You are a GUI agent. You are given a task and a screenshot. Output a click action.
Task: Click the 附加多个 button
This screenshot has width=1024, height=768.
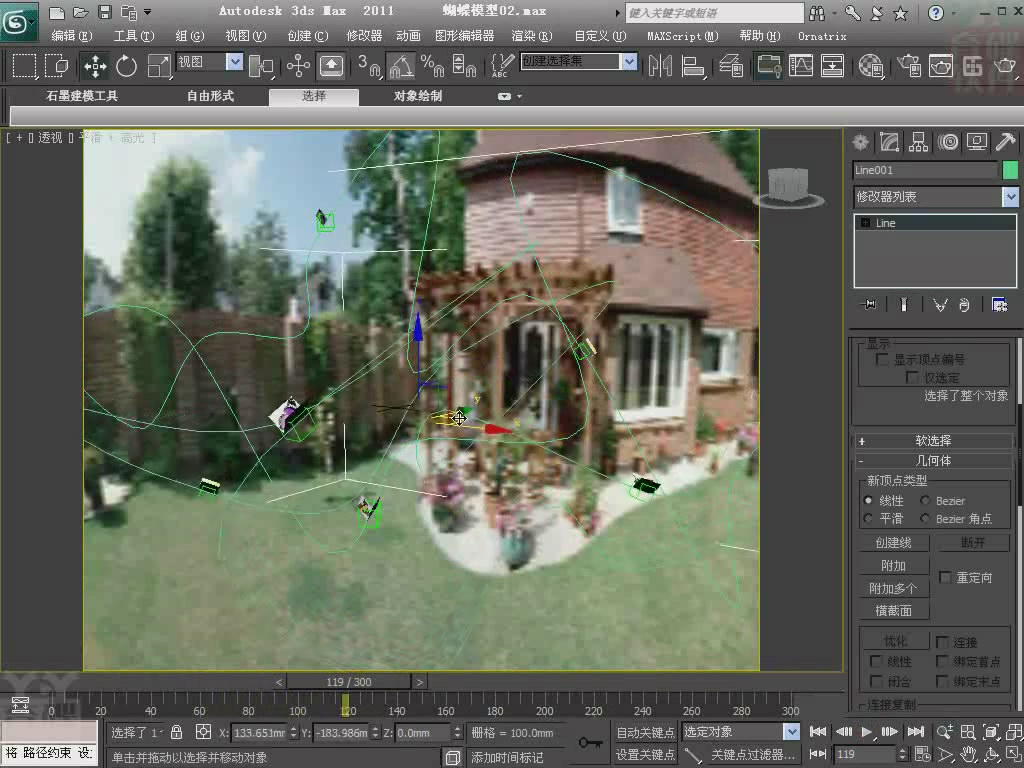click(893, 588)
